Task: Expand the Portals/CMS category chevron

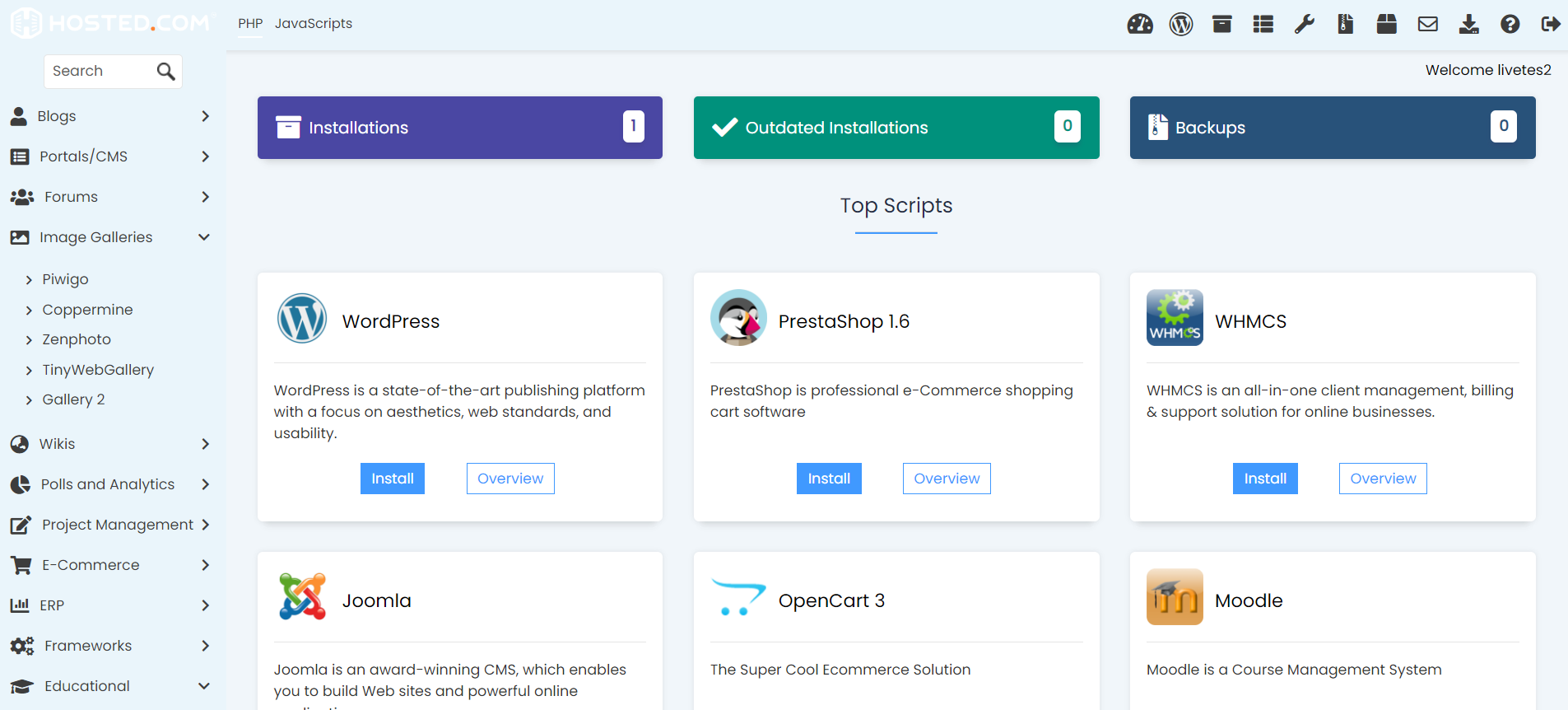Action: (x=205, y=156)
